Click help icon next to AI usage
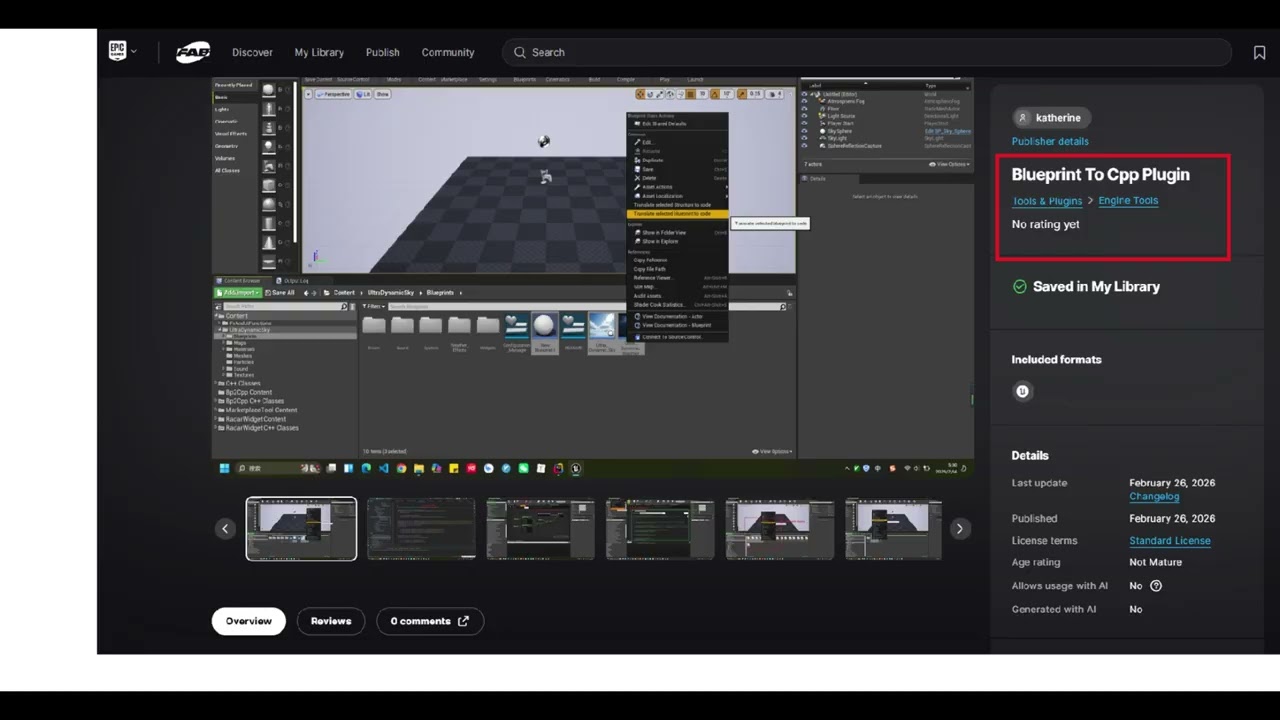This screenshot has height=720, width=1280. [x=1156, y=586]
